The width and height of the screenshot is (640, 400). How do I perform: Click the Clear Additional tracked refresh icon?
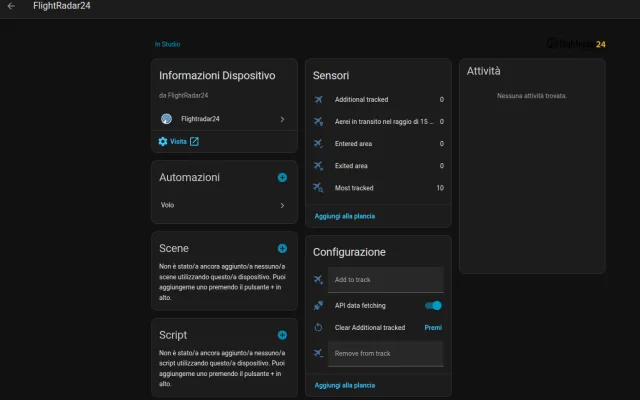318,327
